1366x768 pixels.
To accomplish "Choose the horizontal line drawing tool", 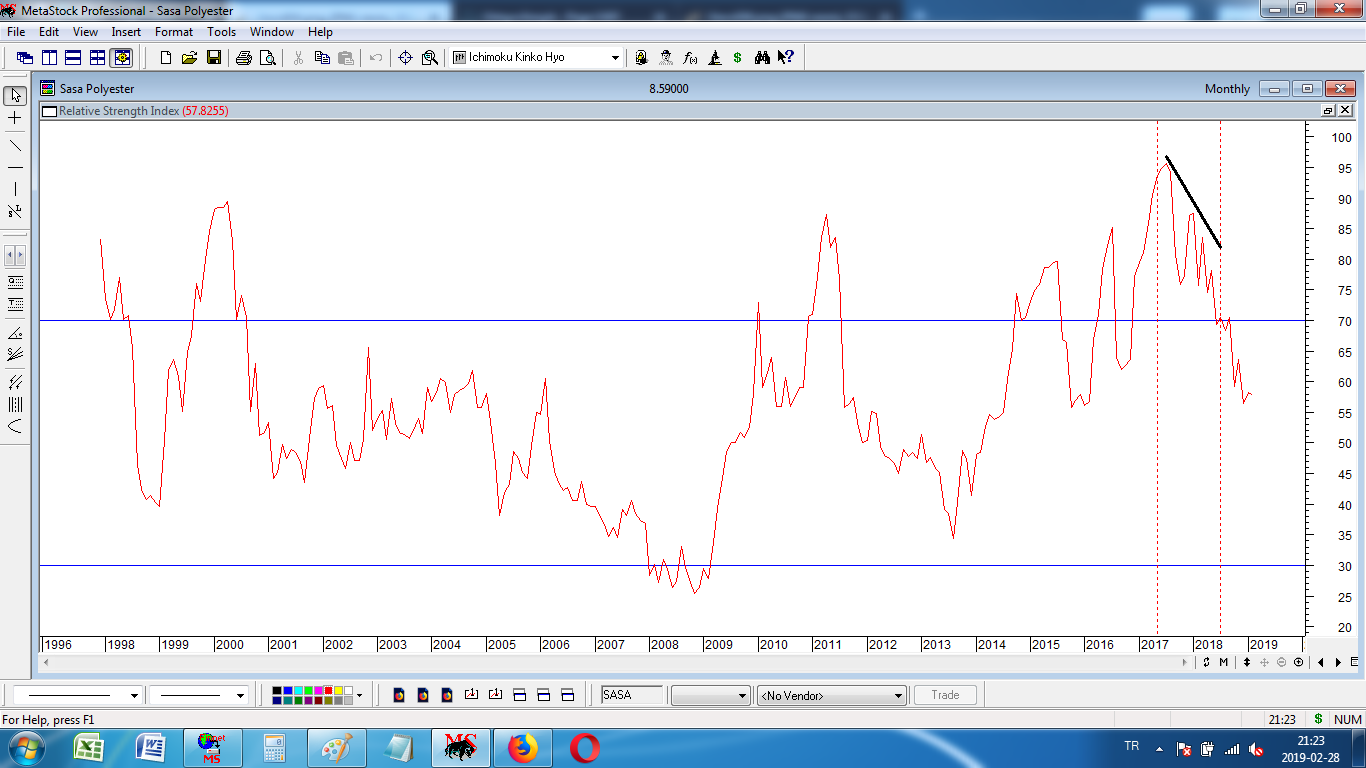I will coord(15,167).
